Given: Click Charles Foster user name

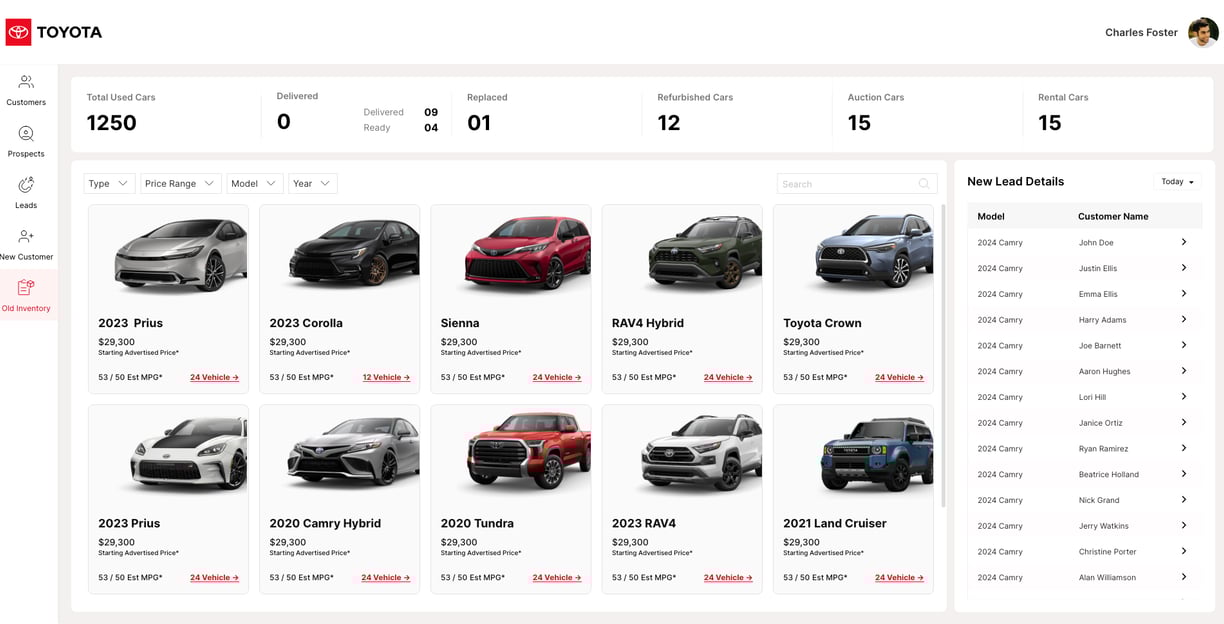Looking at the screenshot, I should pos(1141,32).
